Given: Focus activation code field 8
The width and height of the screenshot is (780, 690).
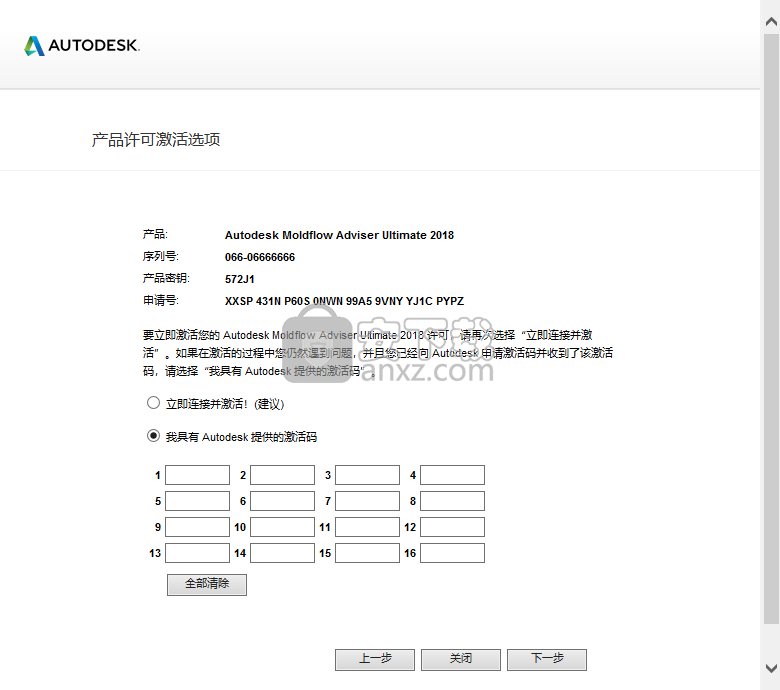Looking at the screenshot, I should tap(453, 501).
